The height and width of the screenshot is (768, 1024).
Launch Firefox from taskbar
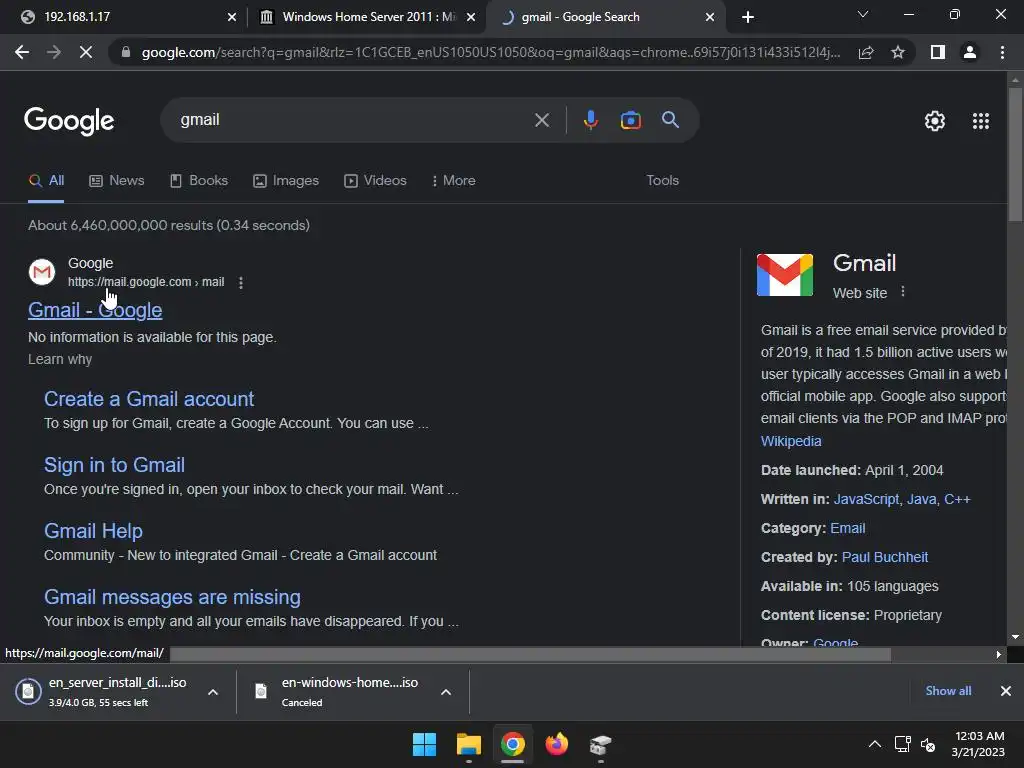(x=556, y=744)
